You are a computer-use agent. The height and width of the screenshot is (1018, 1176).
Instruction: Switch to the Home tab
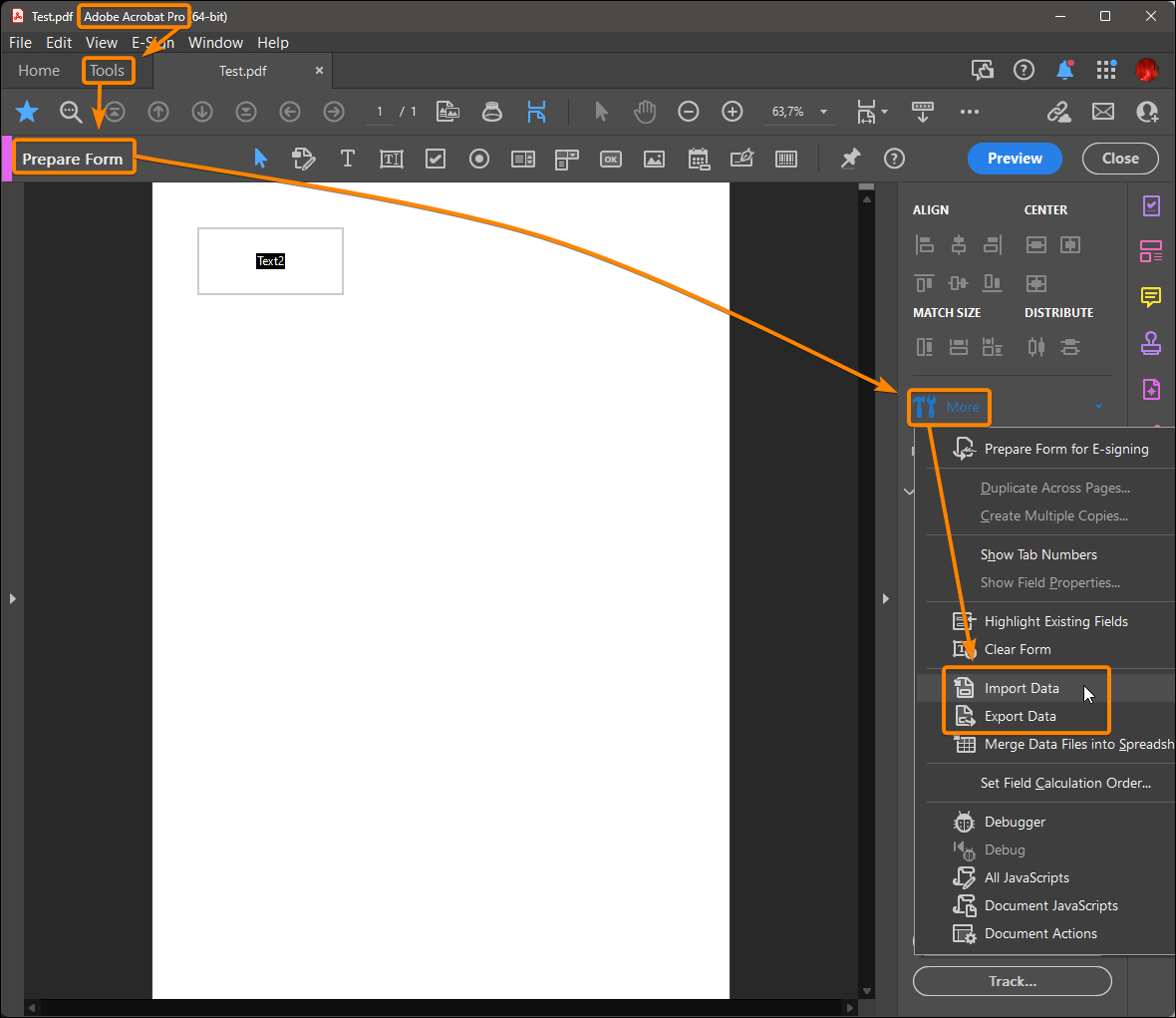coord(38,70)
